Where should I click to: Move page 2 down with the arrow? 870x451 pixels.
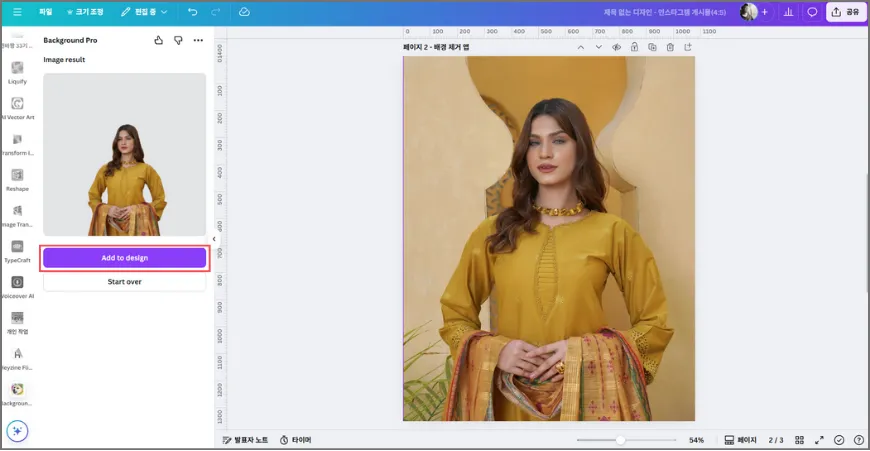tap(598, 47)
